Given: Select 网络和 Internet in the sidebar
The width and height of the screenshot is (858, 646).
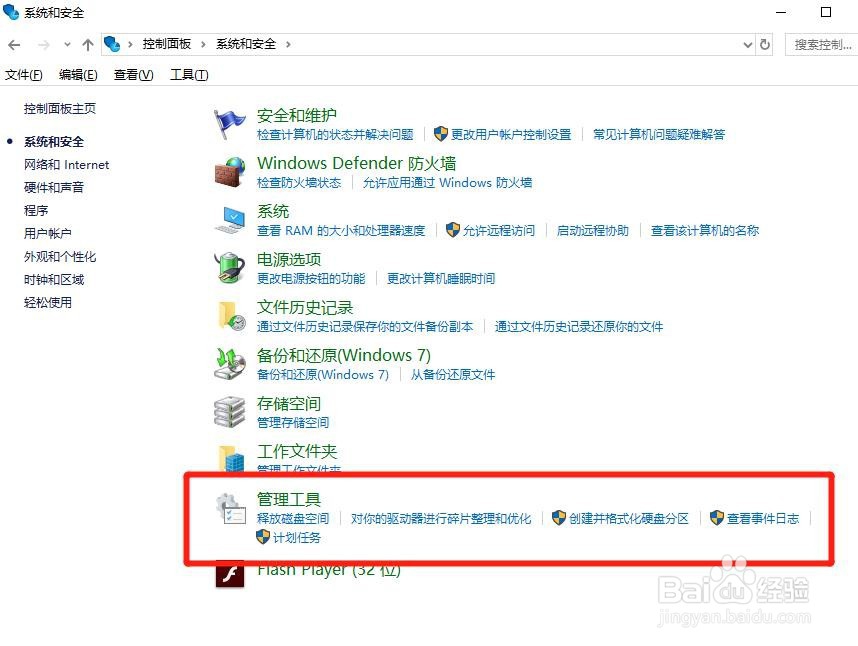Looking at the screenshot, I should point(66,164).
